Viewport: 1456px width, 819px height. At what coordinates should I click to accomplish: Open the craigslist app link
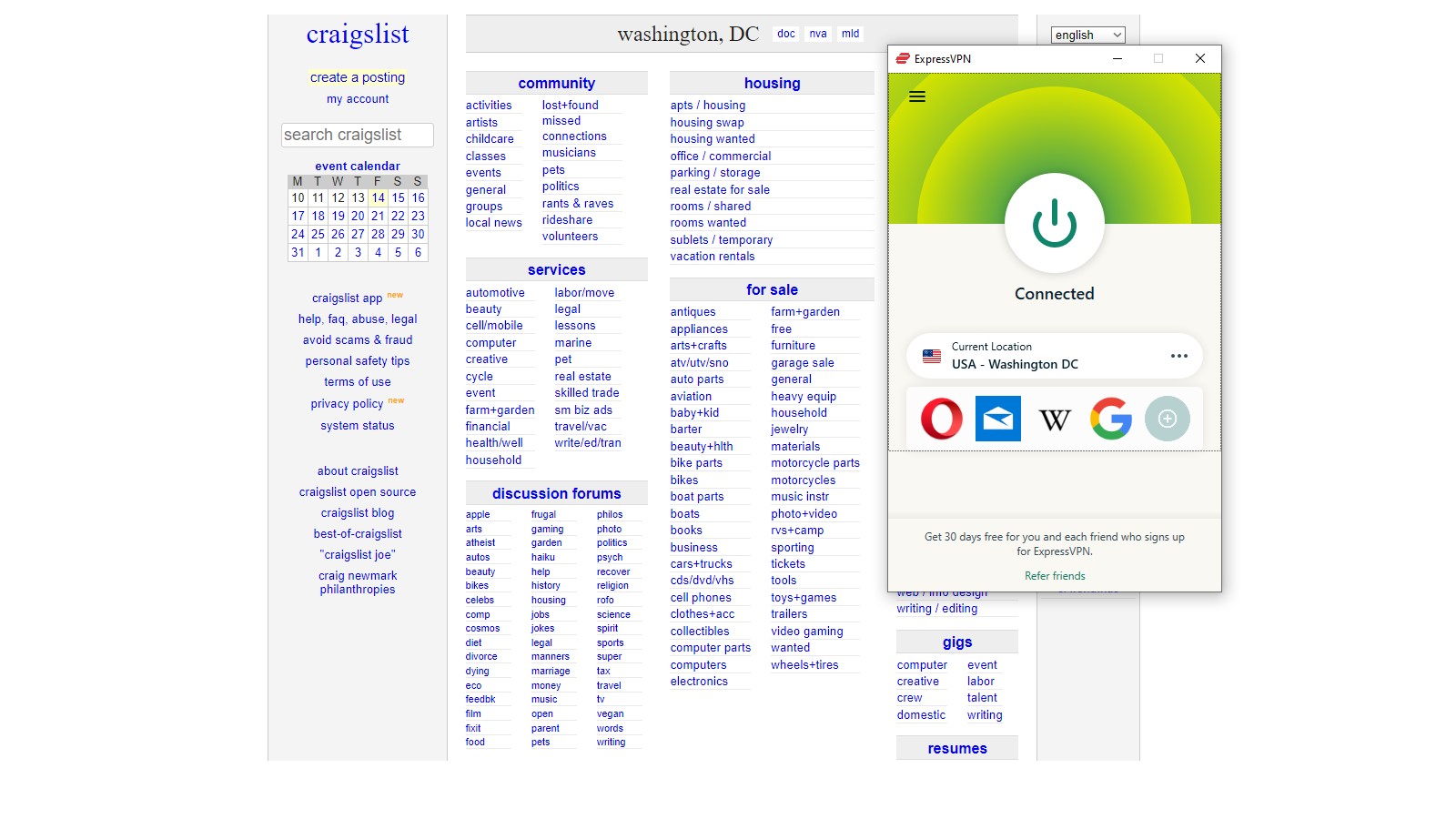347,298
